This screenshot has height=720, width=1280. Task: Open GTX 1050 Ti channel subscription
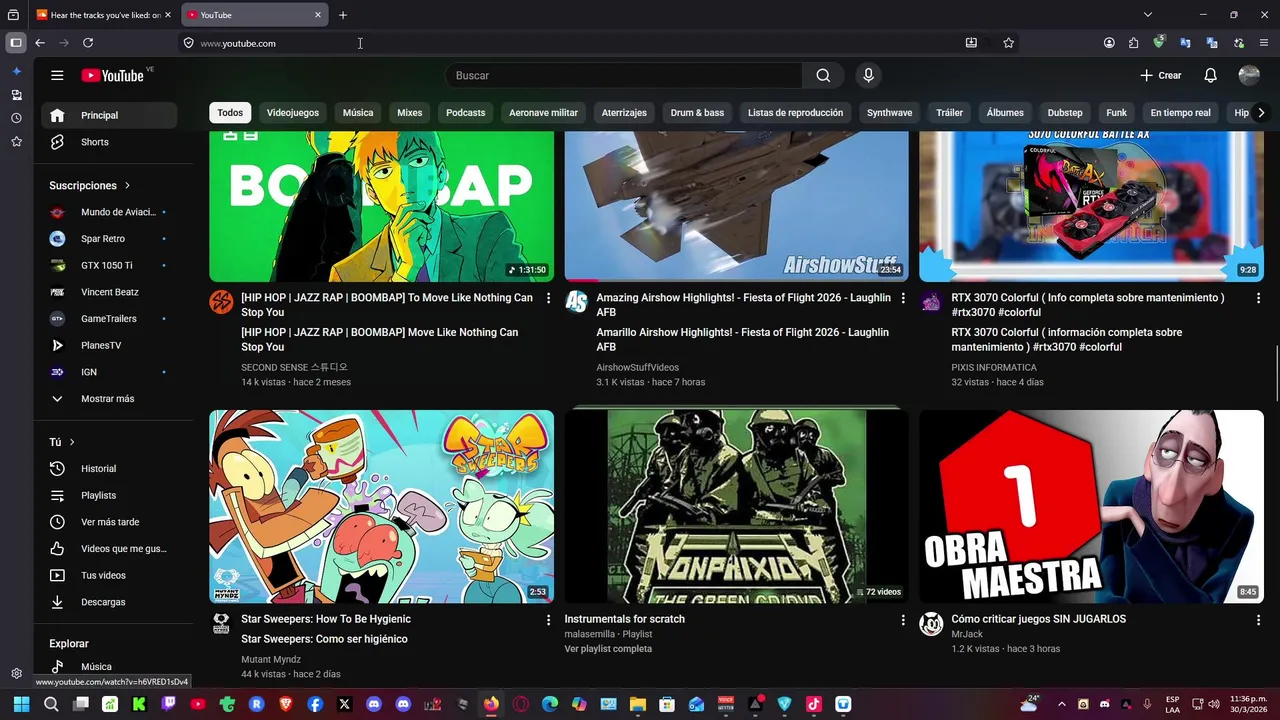pos(109,265)
